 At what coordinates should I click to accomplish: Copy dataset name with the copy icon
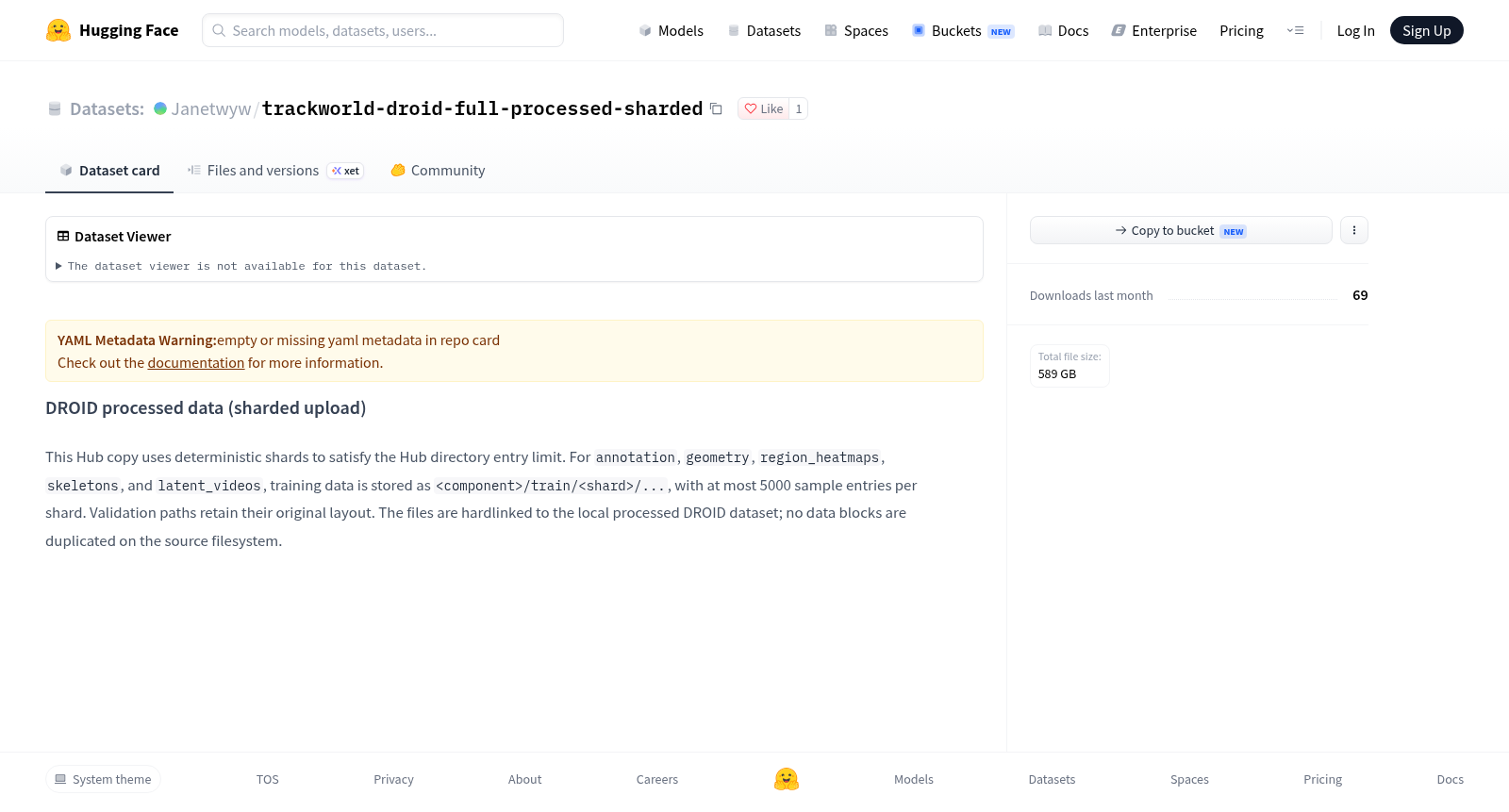(x=716, y=109)
